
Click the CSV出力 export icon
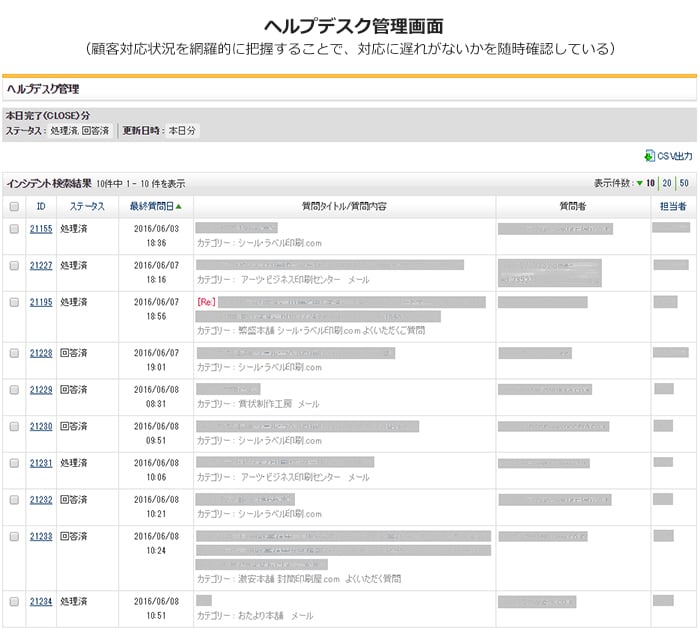650,156
